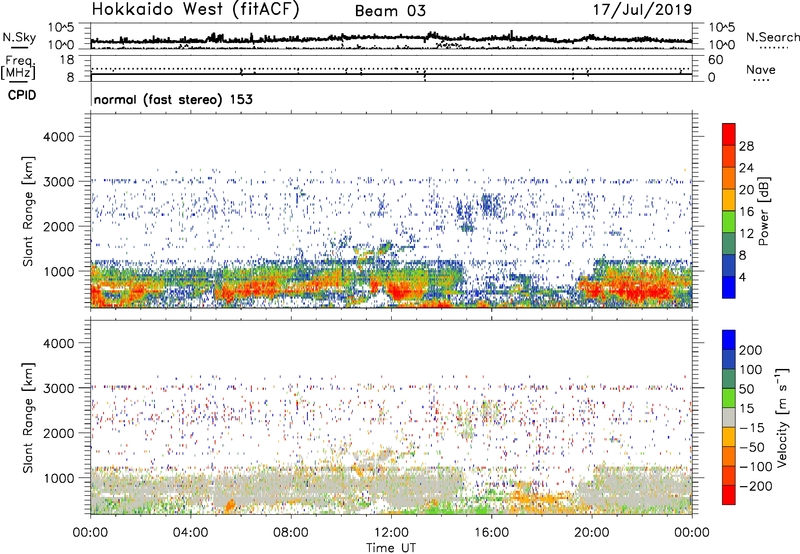Click 'Slant Range [km]' label of velocity panel
The image size is (800, 554).
tap(28, 417)
